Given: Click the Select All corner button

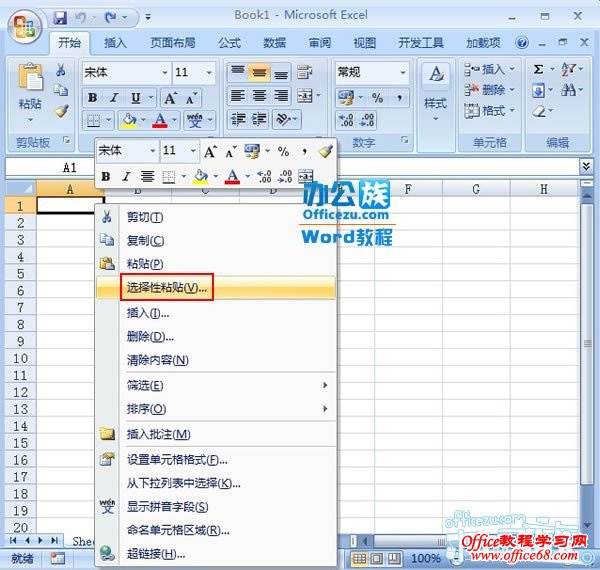Looking at the screenshot, I should pyautogui.click(x=21, y=189).
